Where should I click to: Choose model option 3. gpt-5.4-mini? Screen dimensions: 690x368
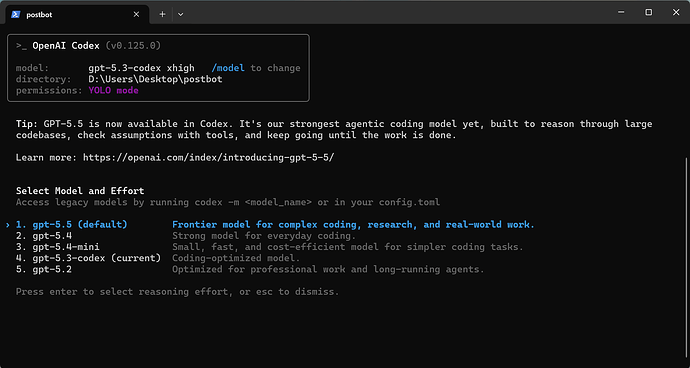(58, 247)
